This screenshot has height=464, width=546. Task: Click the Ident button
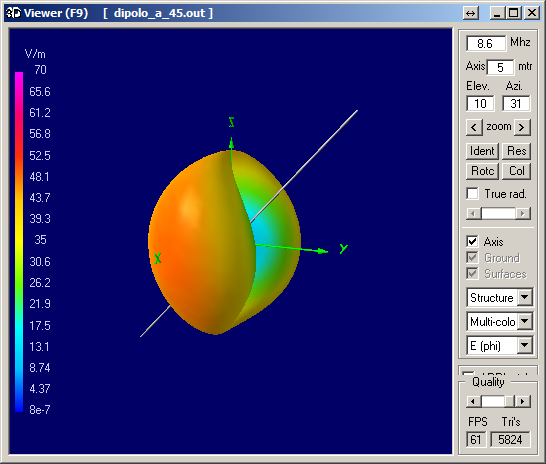(482, 151)
